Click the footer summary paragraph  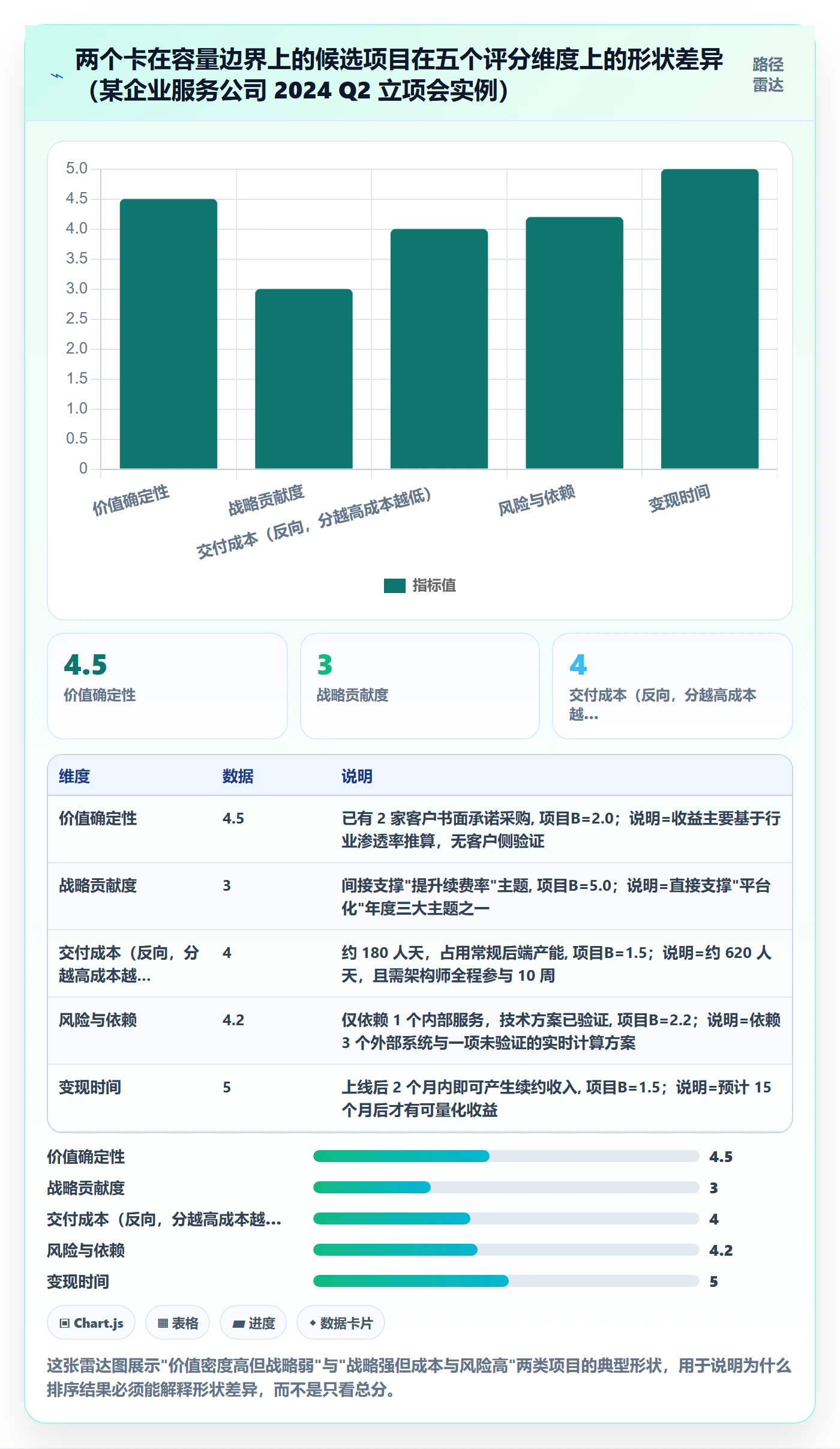click(419, 1378)
